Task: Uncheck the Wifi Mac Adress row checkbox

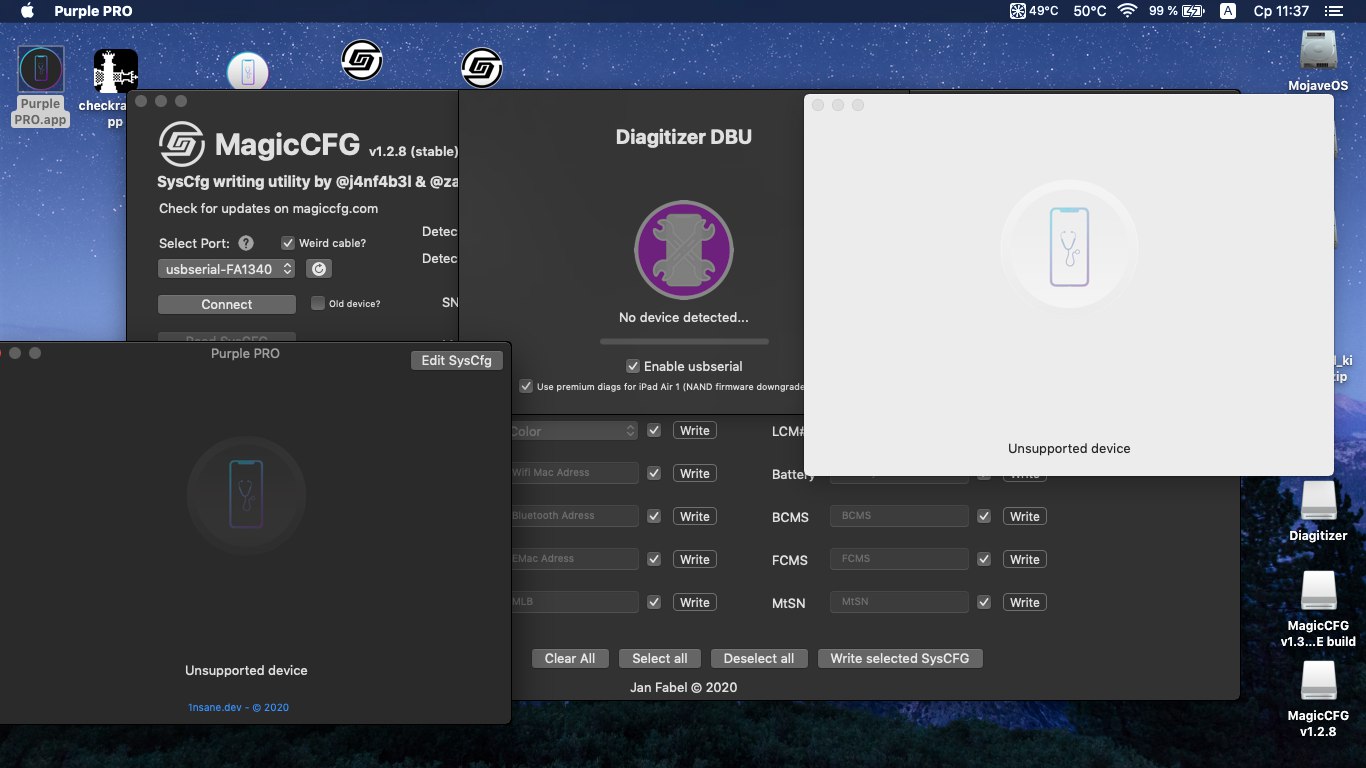Action: coord(654,473)
